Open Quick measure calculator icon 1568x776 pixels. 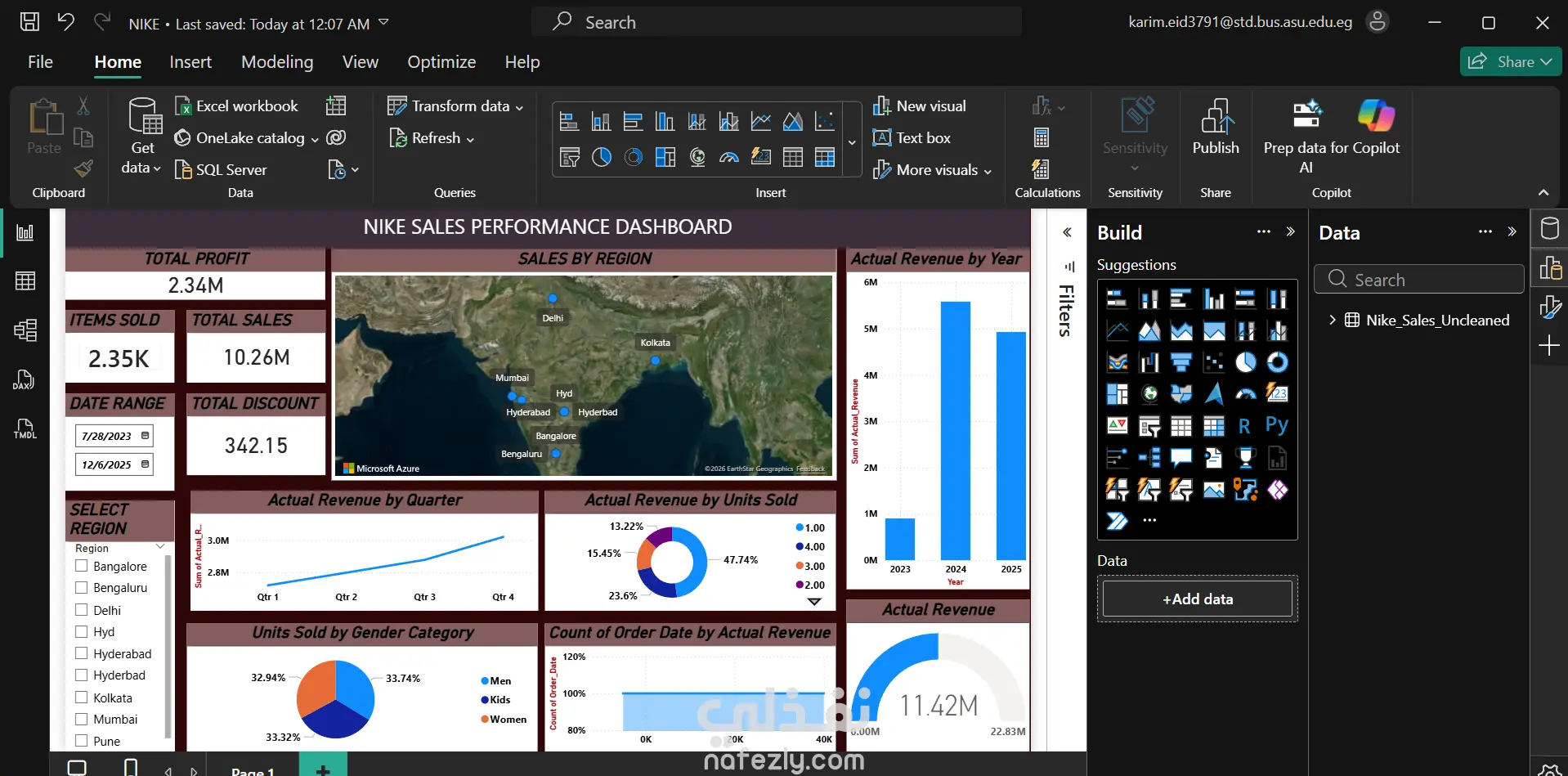coord(1041,169)
